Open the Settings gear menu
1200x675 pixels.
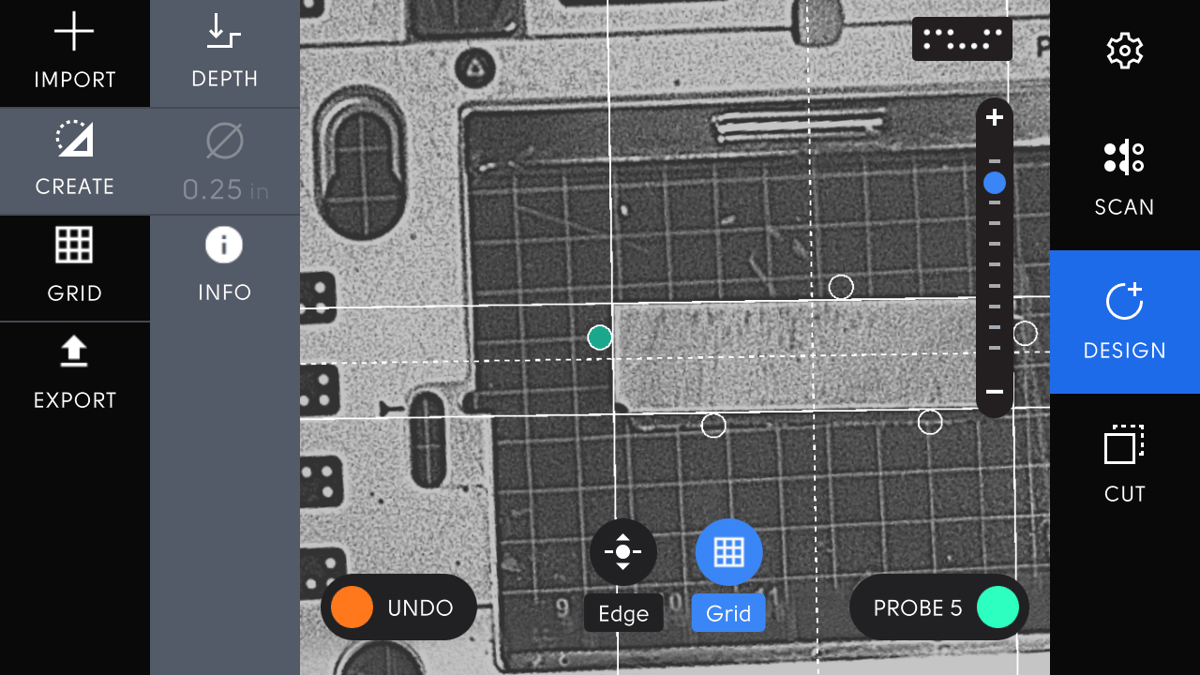click(x=1124, y=50)
